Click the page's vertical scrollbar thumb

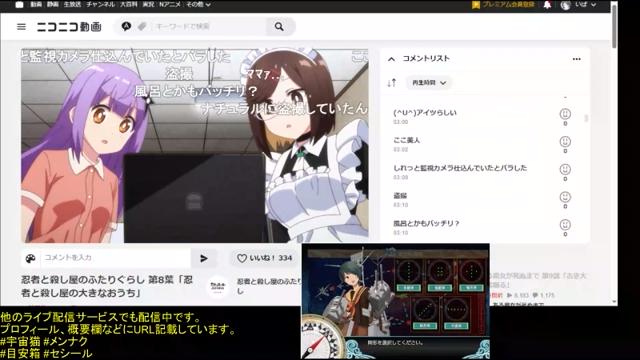point(614,24)
